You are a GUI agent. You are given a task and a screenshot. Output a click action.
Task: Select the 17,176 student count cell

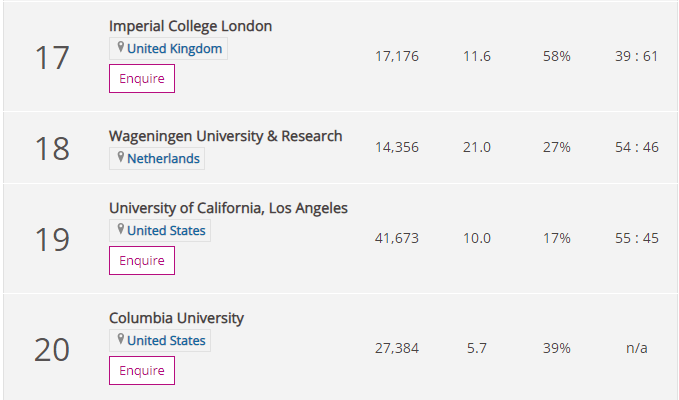pos(397,56)
